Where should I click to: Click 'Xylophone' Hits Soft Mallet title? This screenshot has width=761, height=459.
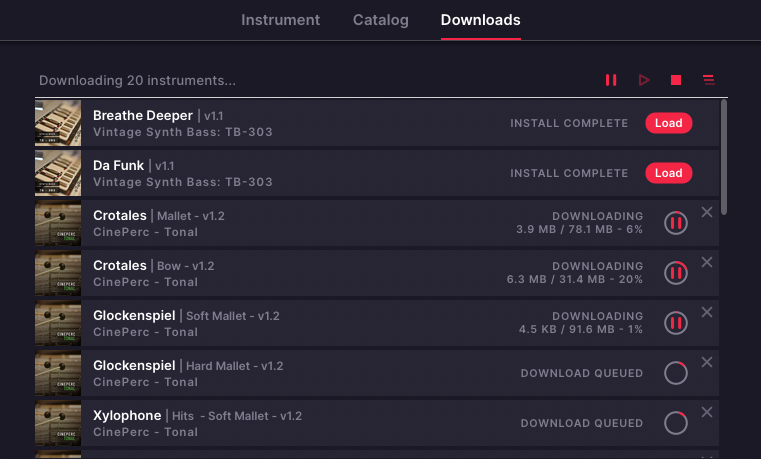coord(127,415)
